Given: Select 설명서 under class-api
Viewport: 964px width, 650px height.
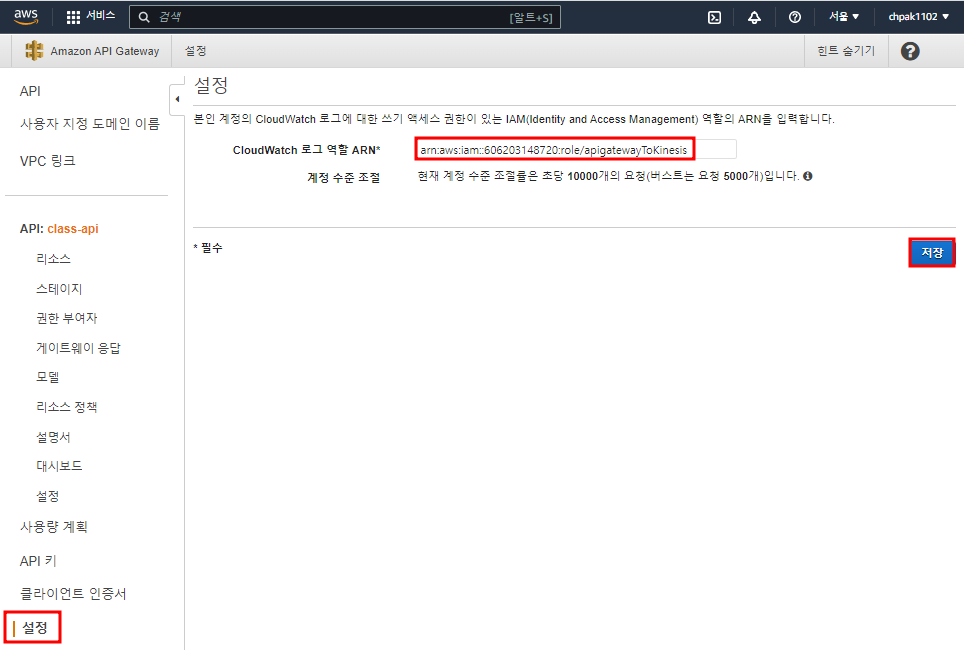Looking at the screenshot, I should pyautogui.click(x=53, y=437).
